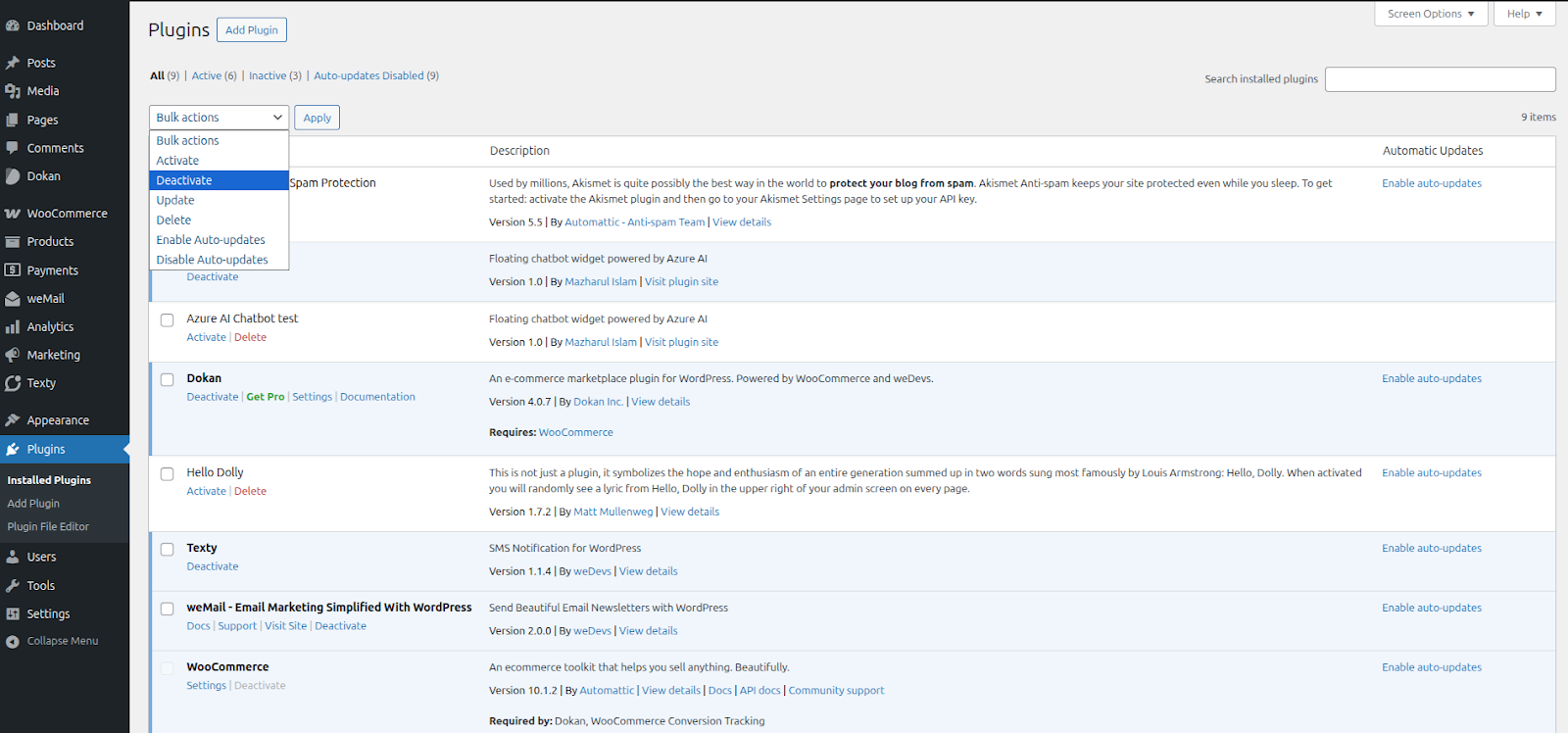
Task: Expand the Help panel
Action: 1525,14
